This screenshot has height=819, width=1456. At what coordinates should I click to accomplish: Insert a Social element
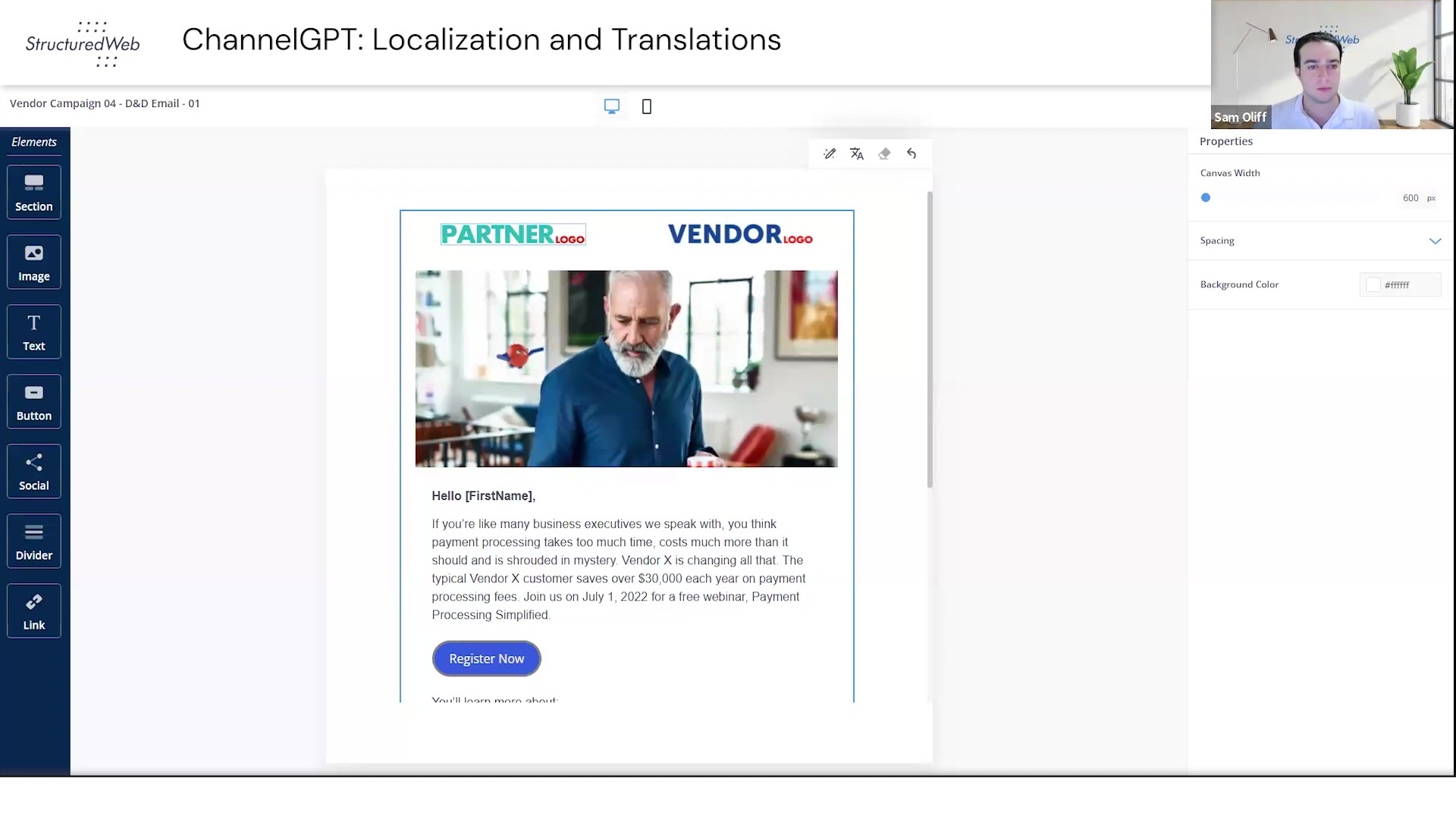pos(34,472)
